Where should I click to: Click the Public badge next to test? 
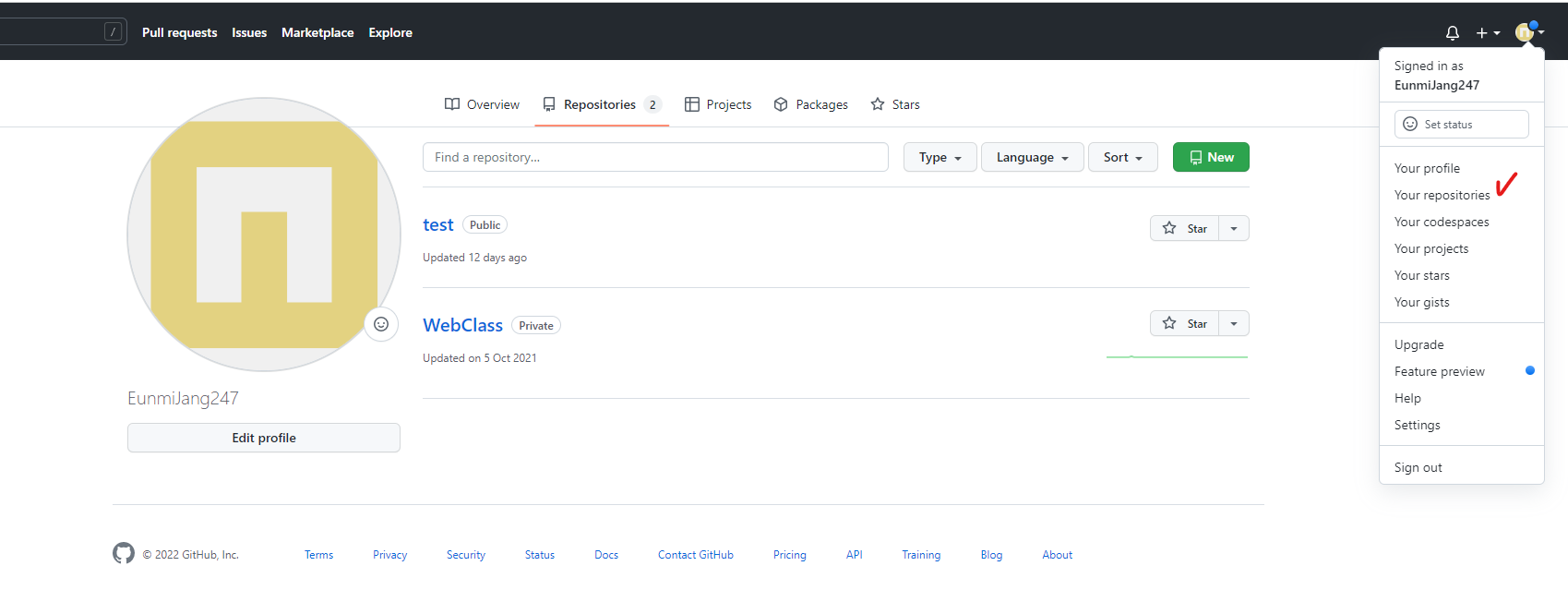pyautogui.click(x=485, y=225)
